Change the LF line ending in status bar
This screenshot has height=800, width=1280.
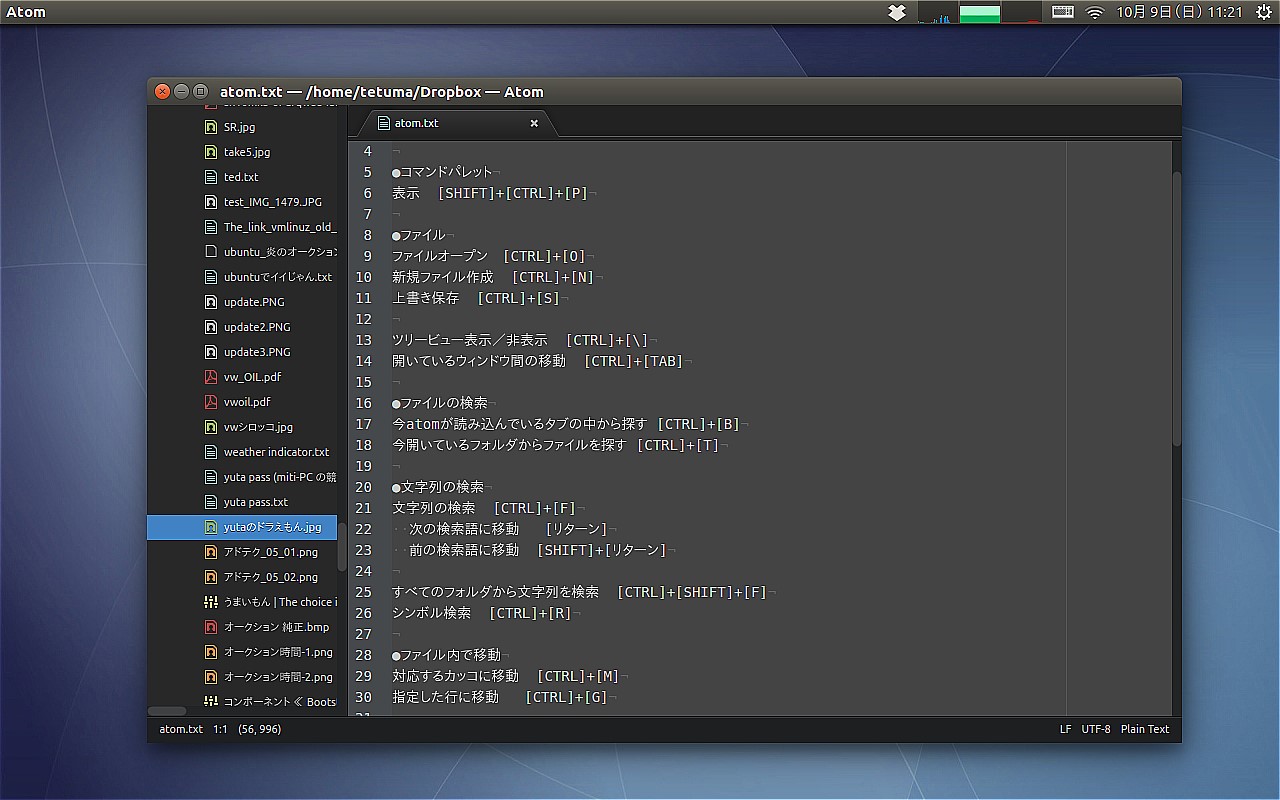coord(1065,729)
